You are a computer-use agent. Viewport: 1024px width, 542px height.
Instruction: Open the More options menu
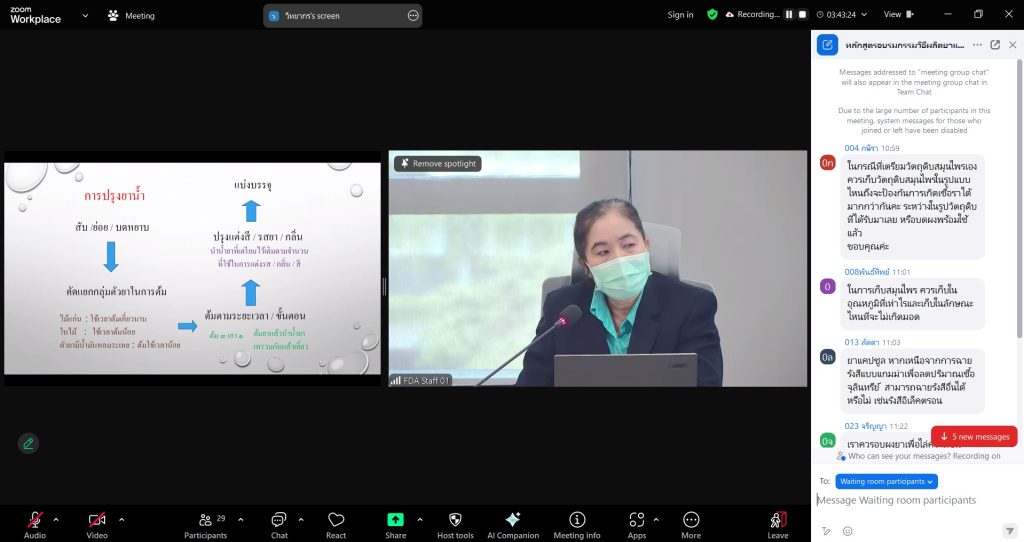click(x=691, y=520)
